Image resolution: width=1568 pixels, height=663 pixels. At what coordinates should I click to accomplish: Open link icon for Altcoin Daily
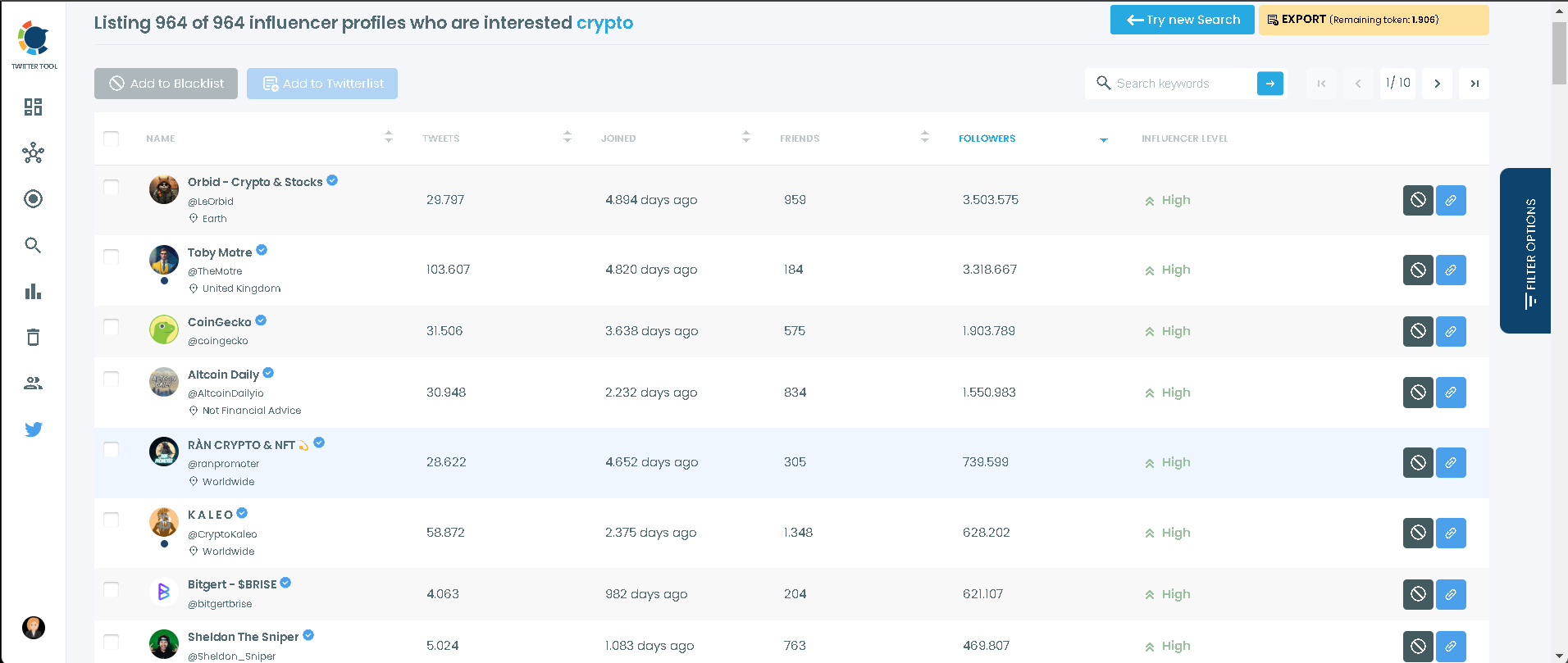pos(1451,393)
